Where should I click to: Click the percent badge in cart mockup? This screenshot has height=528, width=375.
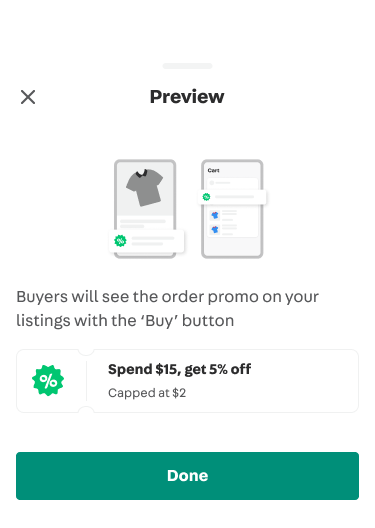click(206, 197)
